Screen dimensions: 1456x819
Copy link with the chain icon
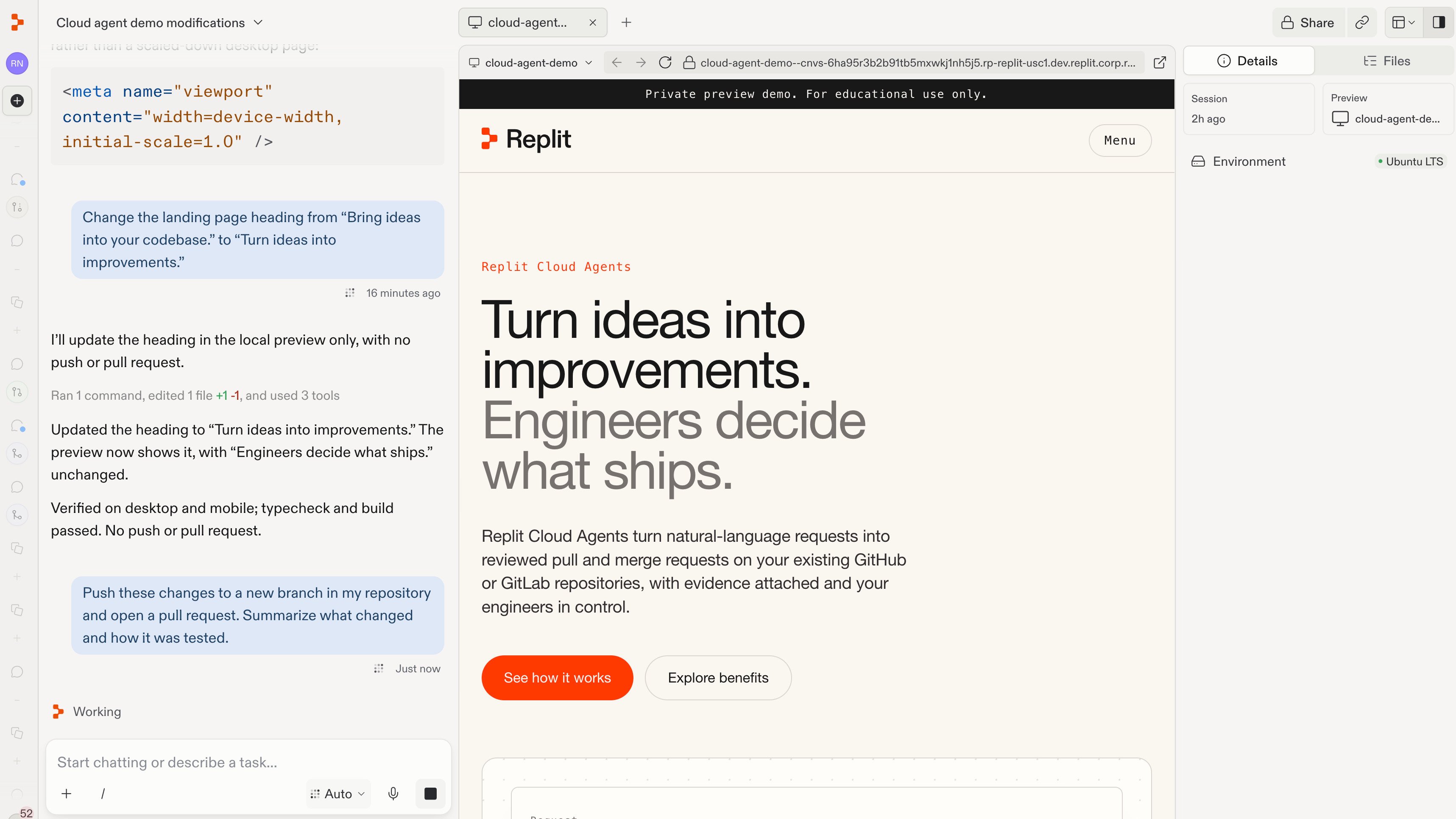click(x=1362, y=22)
